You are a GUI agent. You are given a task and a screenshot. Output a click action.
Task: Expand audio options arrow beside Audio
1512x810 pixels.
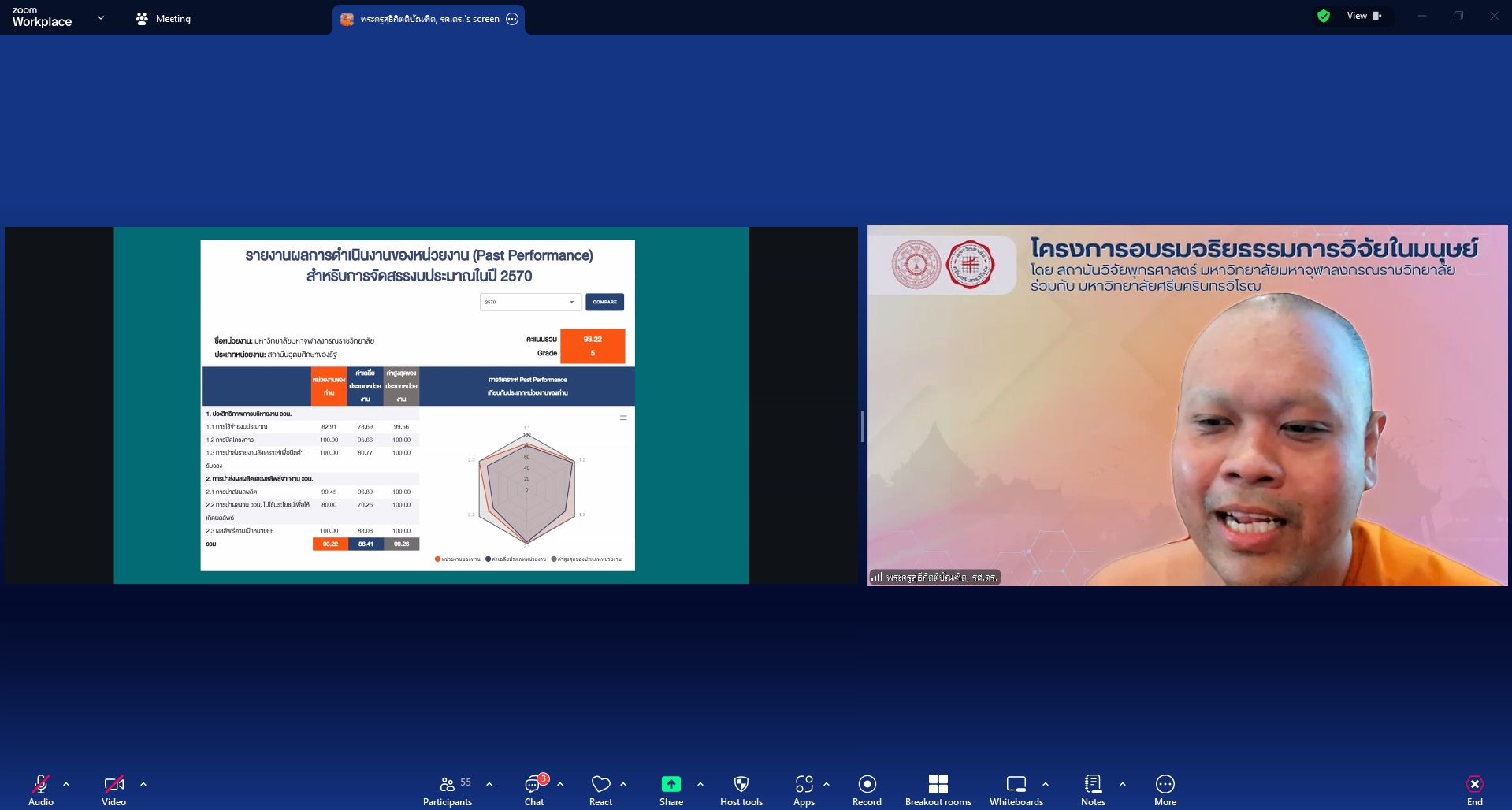click(x=66, y=784)
